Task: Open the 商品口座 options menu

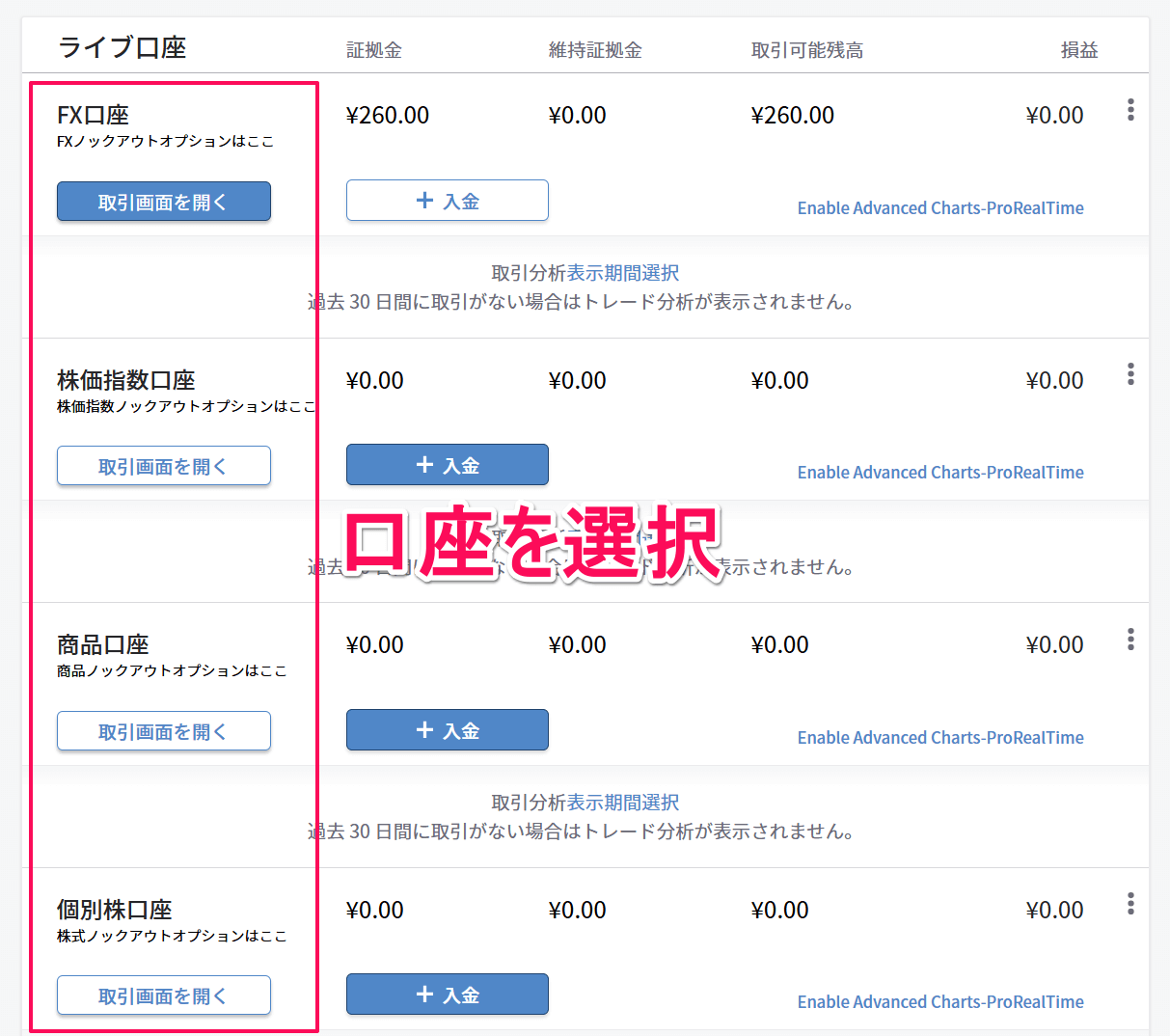Action: coord(1129,639)
